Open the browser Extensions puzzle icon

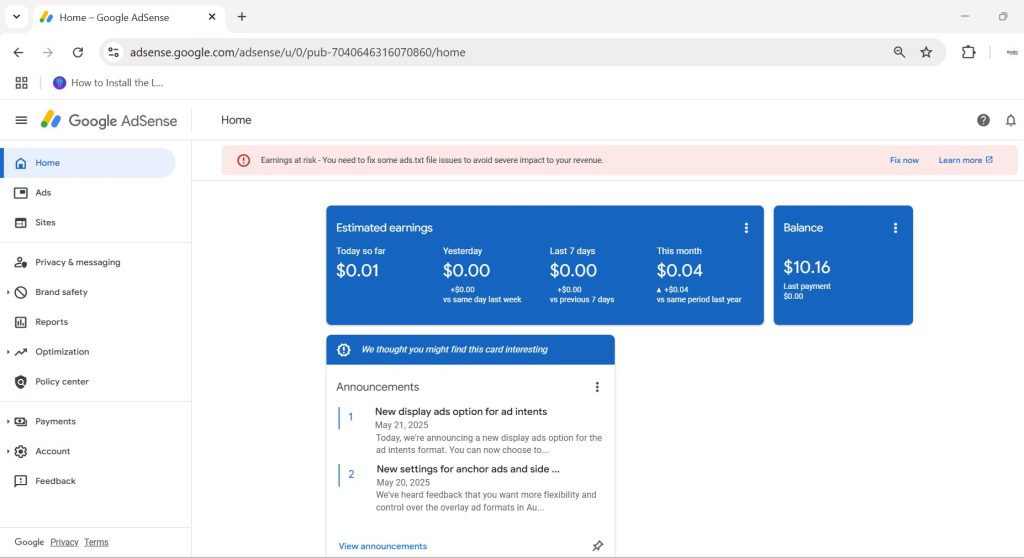pos(968,52)
